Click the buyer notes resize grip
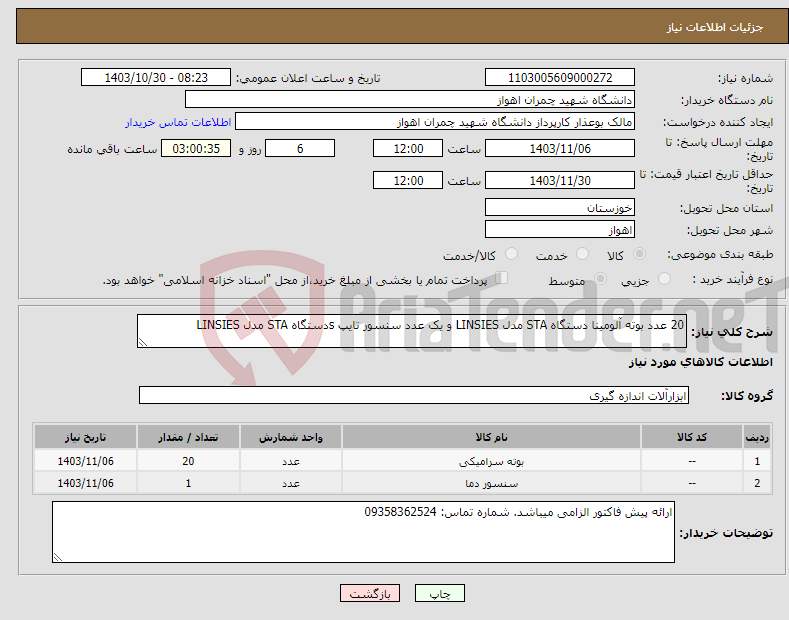Image resolution: width=789 pixels, height=620 pixels. tap(58, 557)
